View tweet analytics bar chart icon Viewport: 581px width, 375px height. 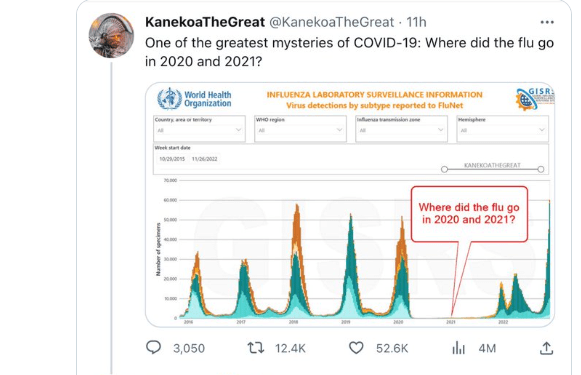[x=458, y=348]
